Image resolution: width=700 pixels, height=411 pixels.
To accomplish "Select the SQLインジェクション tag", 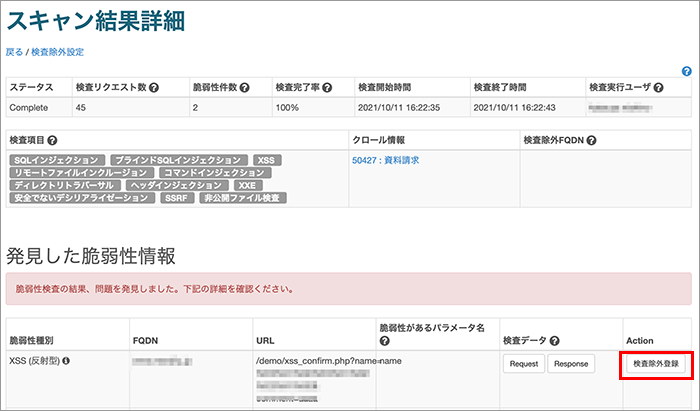I will point(57,160).
